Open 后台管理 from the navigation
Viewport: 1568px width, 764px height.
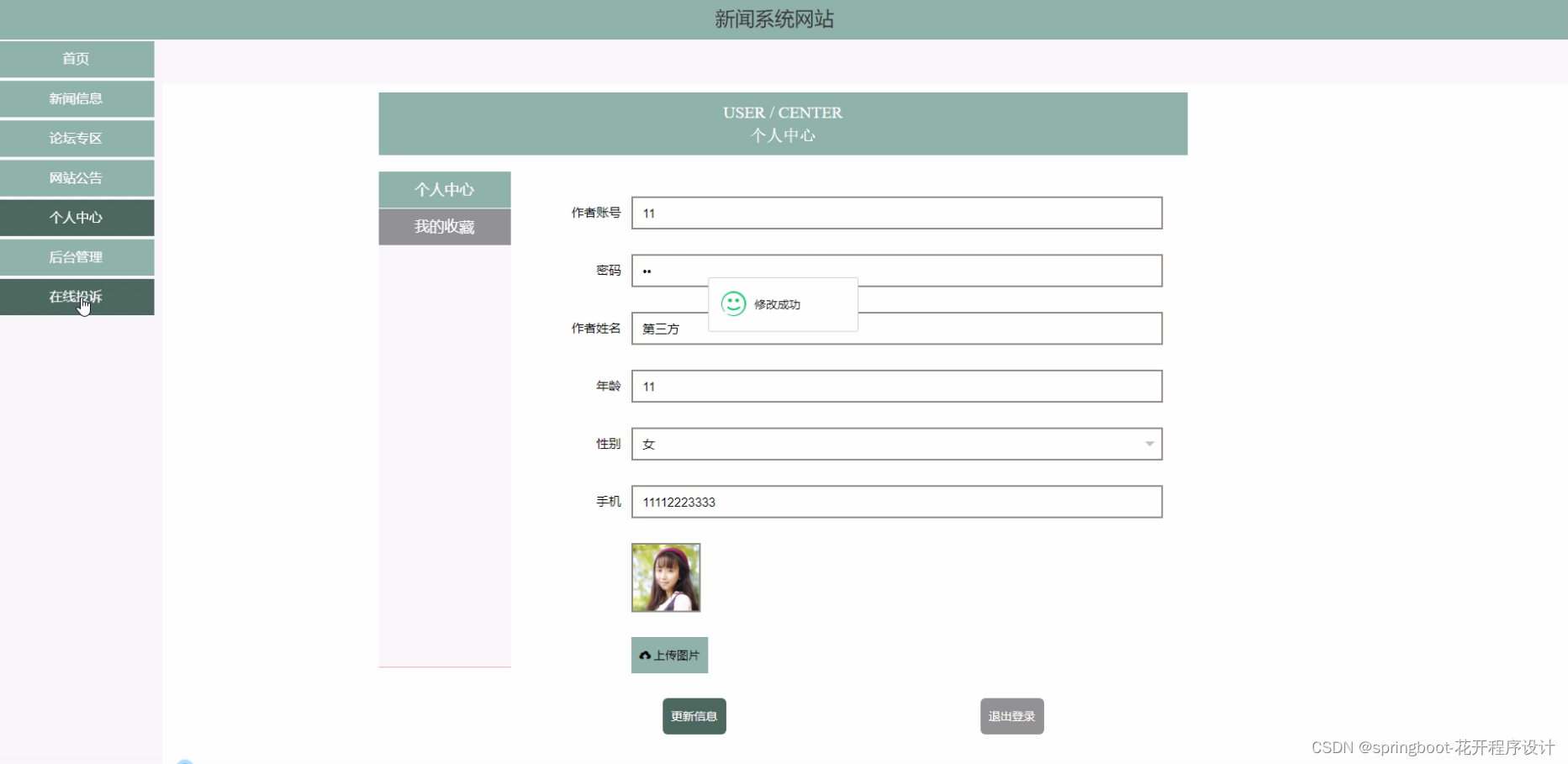pyautogui.click(x=76, y=256)
